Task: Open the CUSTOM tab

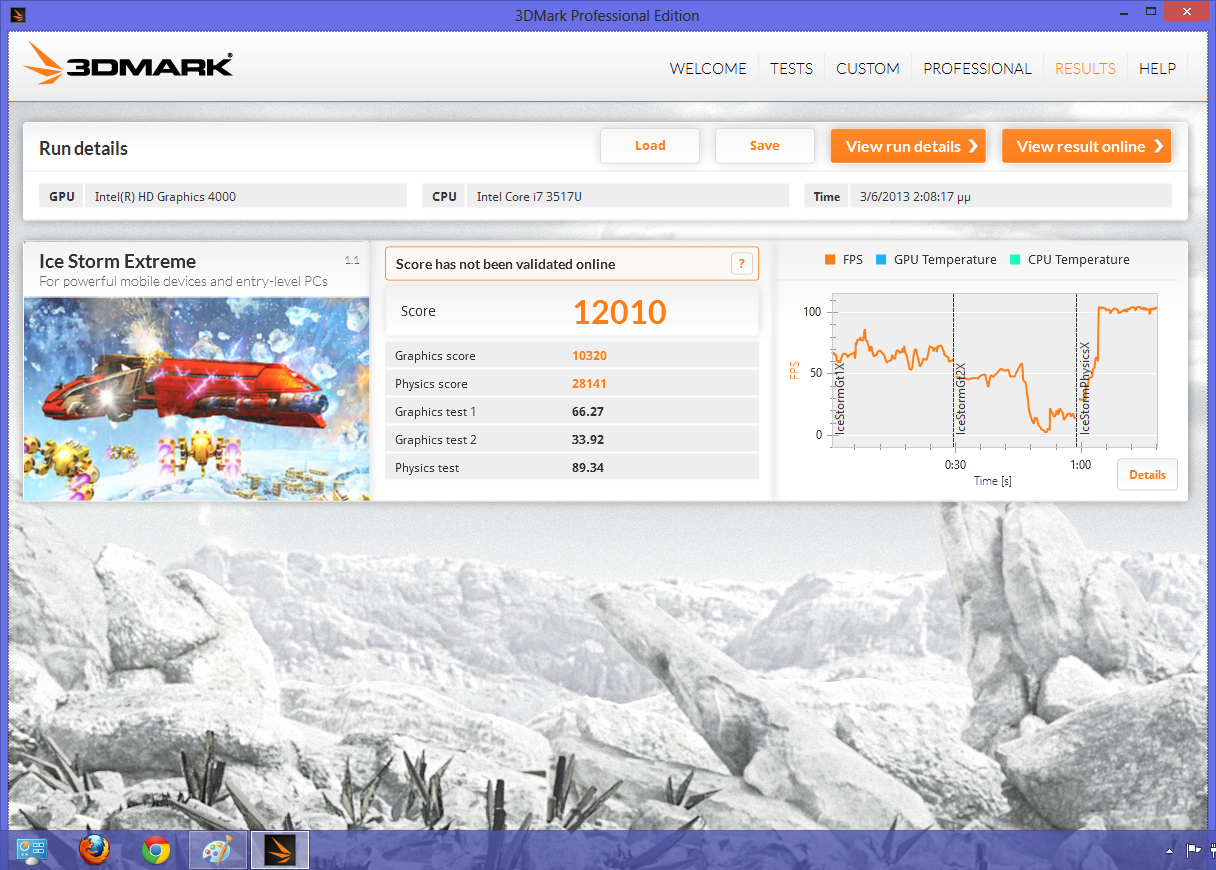Action: 868,68
